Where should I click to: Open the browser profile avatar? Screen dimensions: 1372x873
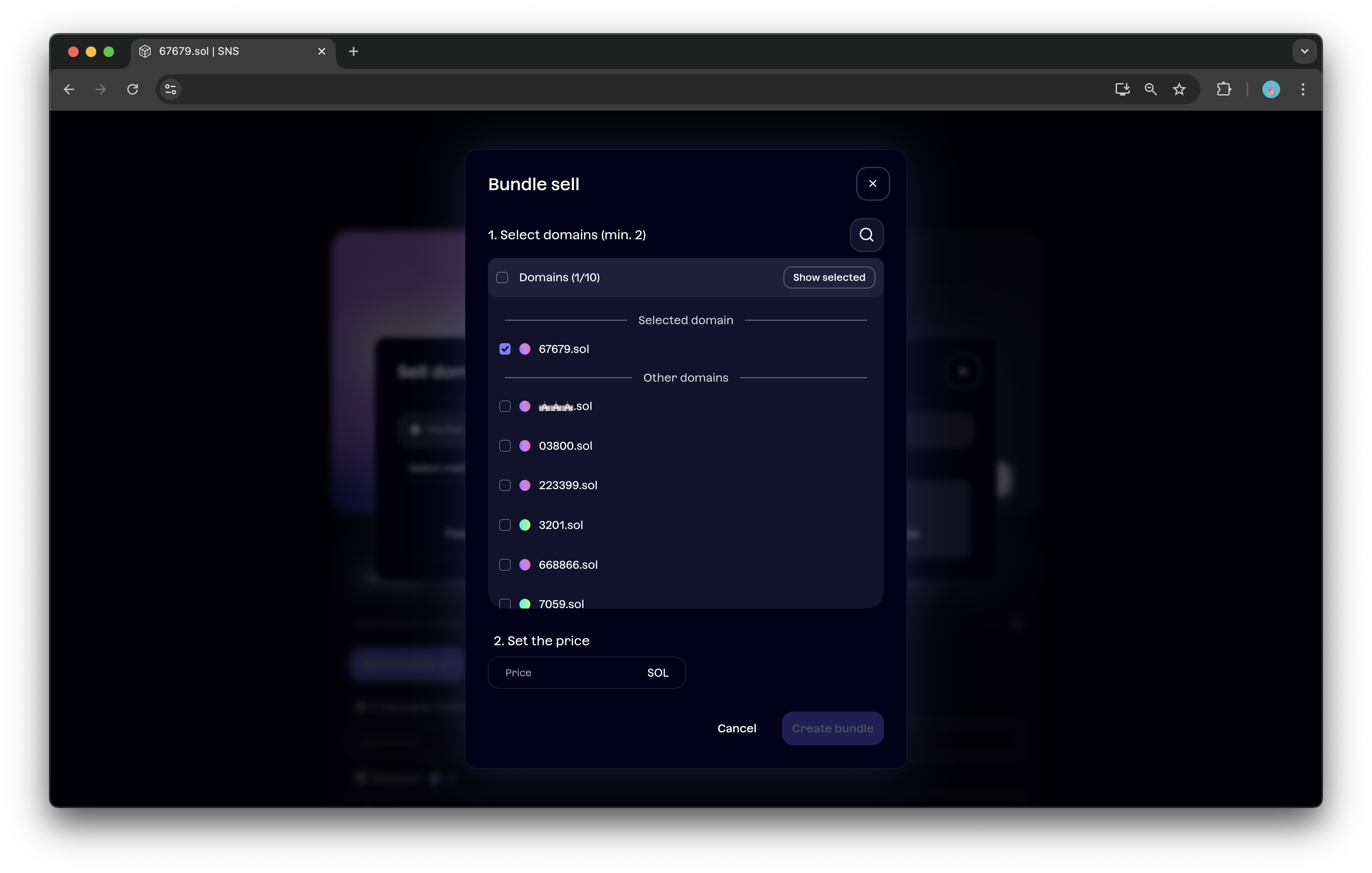(x=1271, y=89)
